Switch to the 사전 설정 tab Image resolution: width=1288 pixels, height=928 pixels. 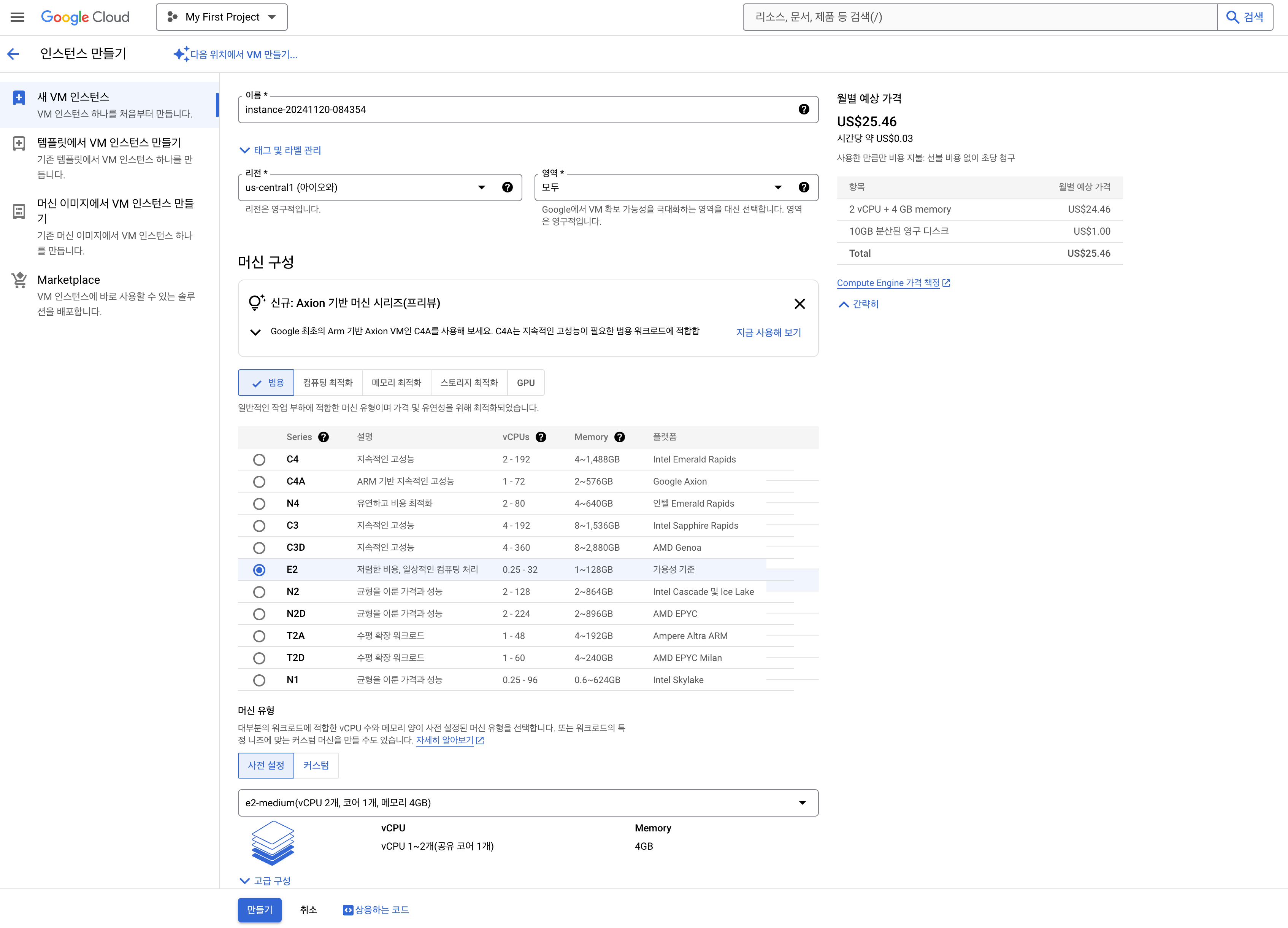tap(266, 766)
